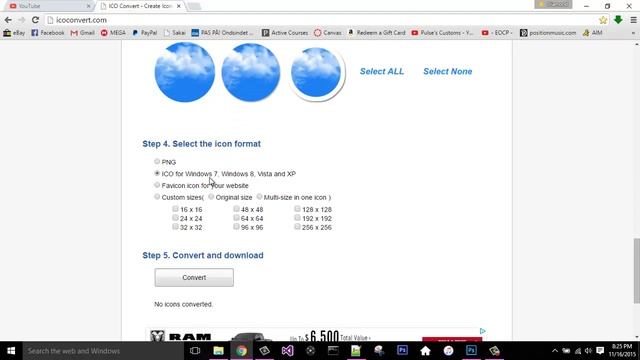Open the volume control in system tray

pos(588,351)
